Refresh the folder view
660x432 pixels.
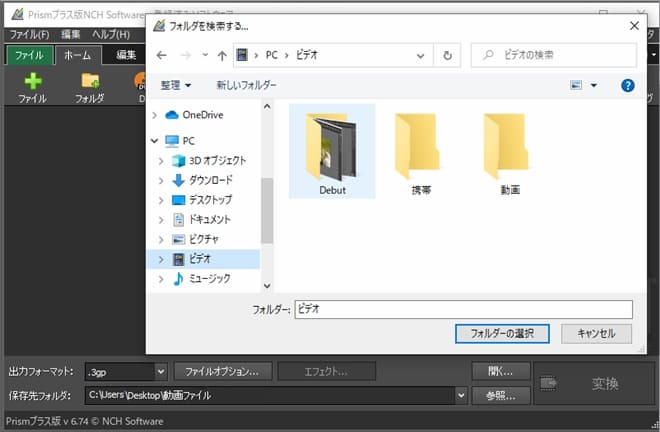[447, 55]
